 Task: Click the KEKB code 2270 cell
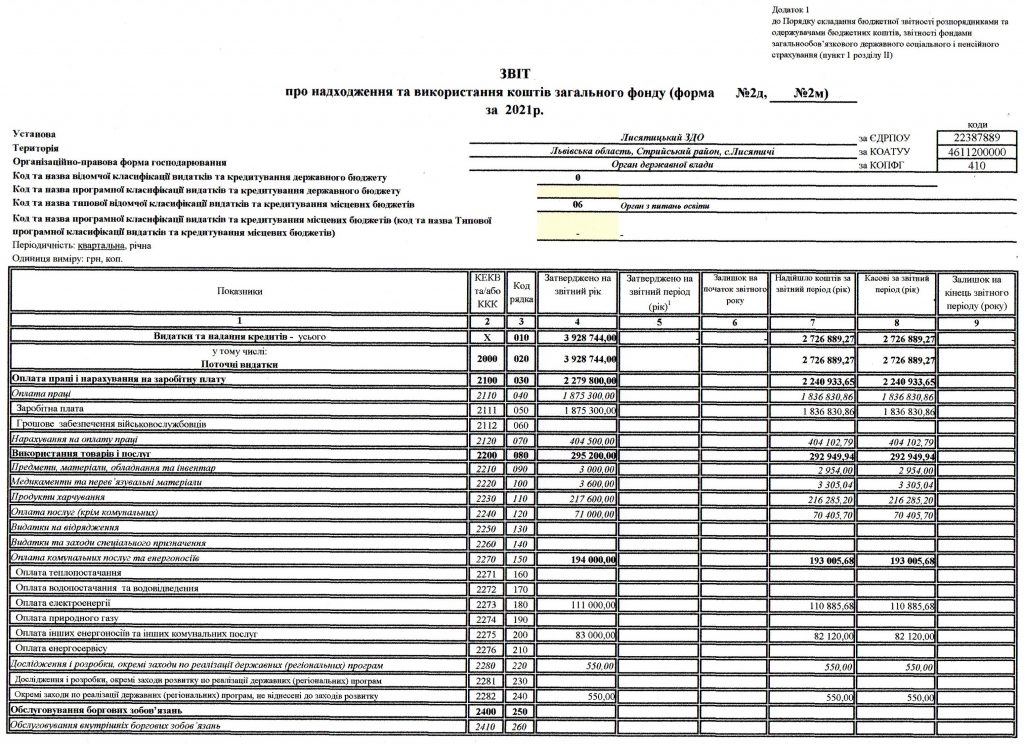tap(487, 562)
